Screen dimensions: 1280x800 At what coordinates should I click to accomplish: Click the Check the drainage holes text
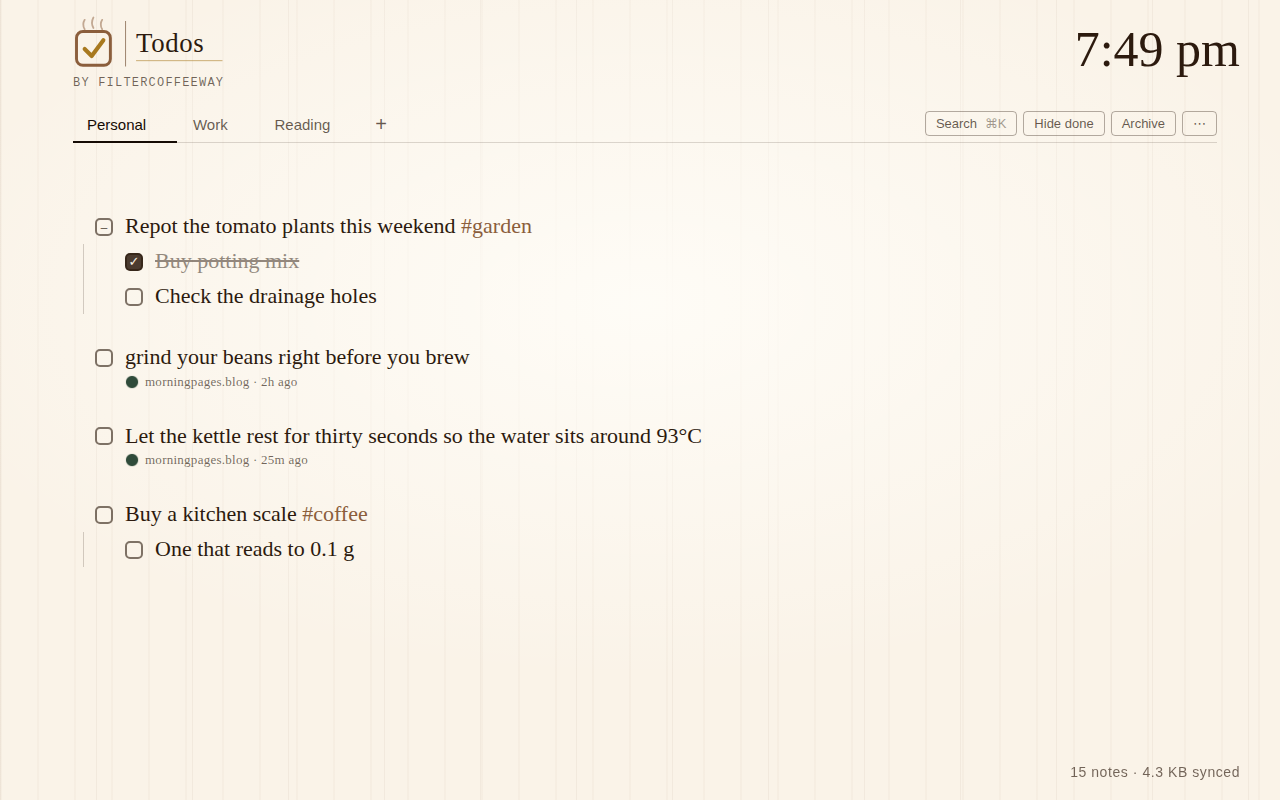[x=266, y=296]
